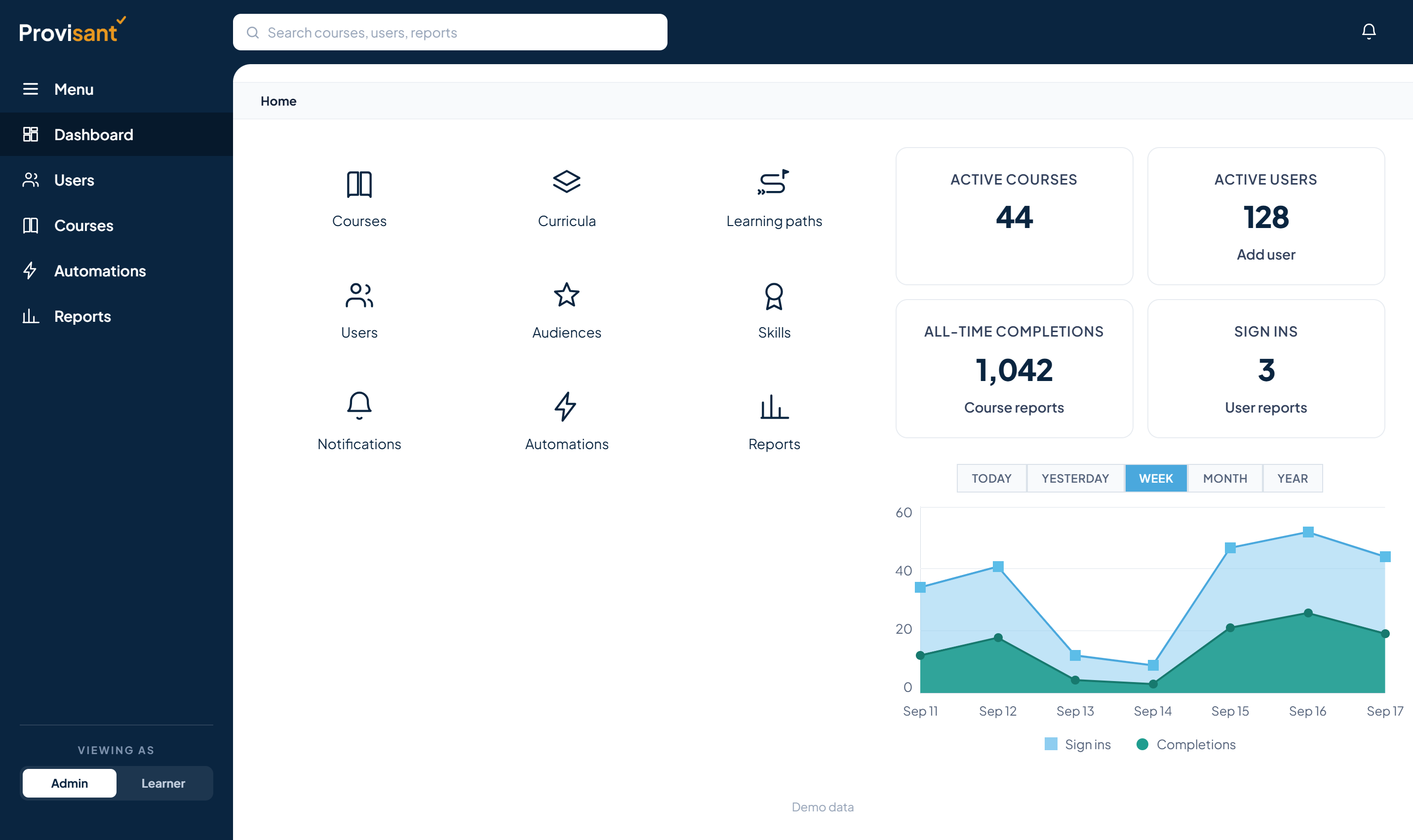The width and height of the screenshot is (1413, 840).
Task: Select the MONTH chart range
Action: point(1224,478)
